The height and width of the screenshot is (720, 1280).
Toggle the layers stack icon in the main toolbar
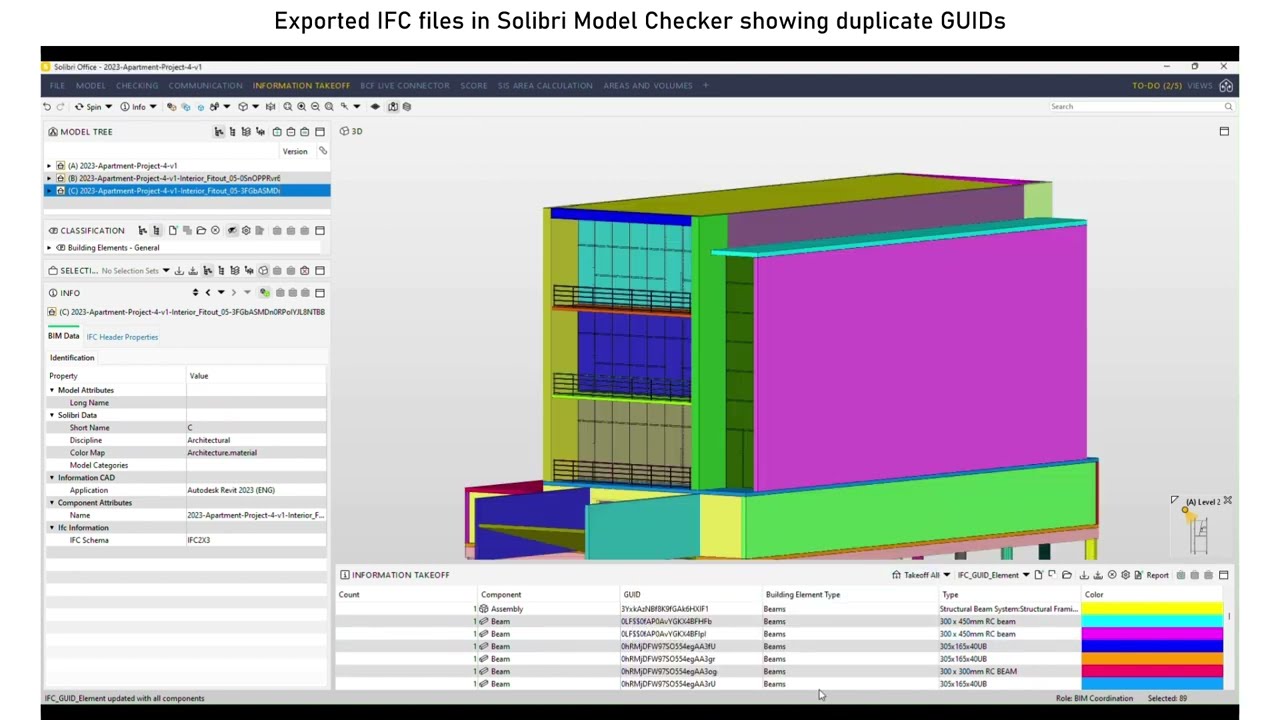407,107
